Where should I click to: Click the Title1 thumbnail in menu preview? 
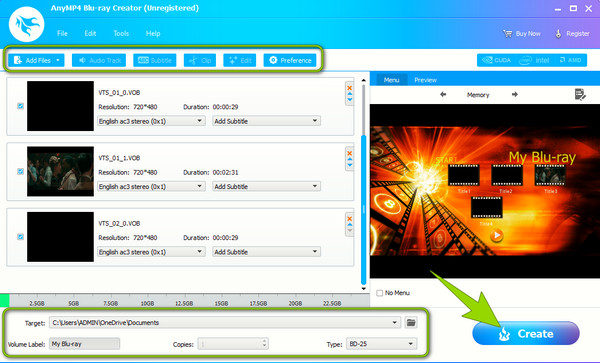(464, 175)
